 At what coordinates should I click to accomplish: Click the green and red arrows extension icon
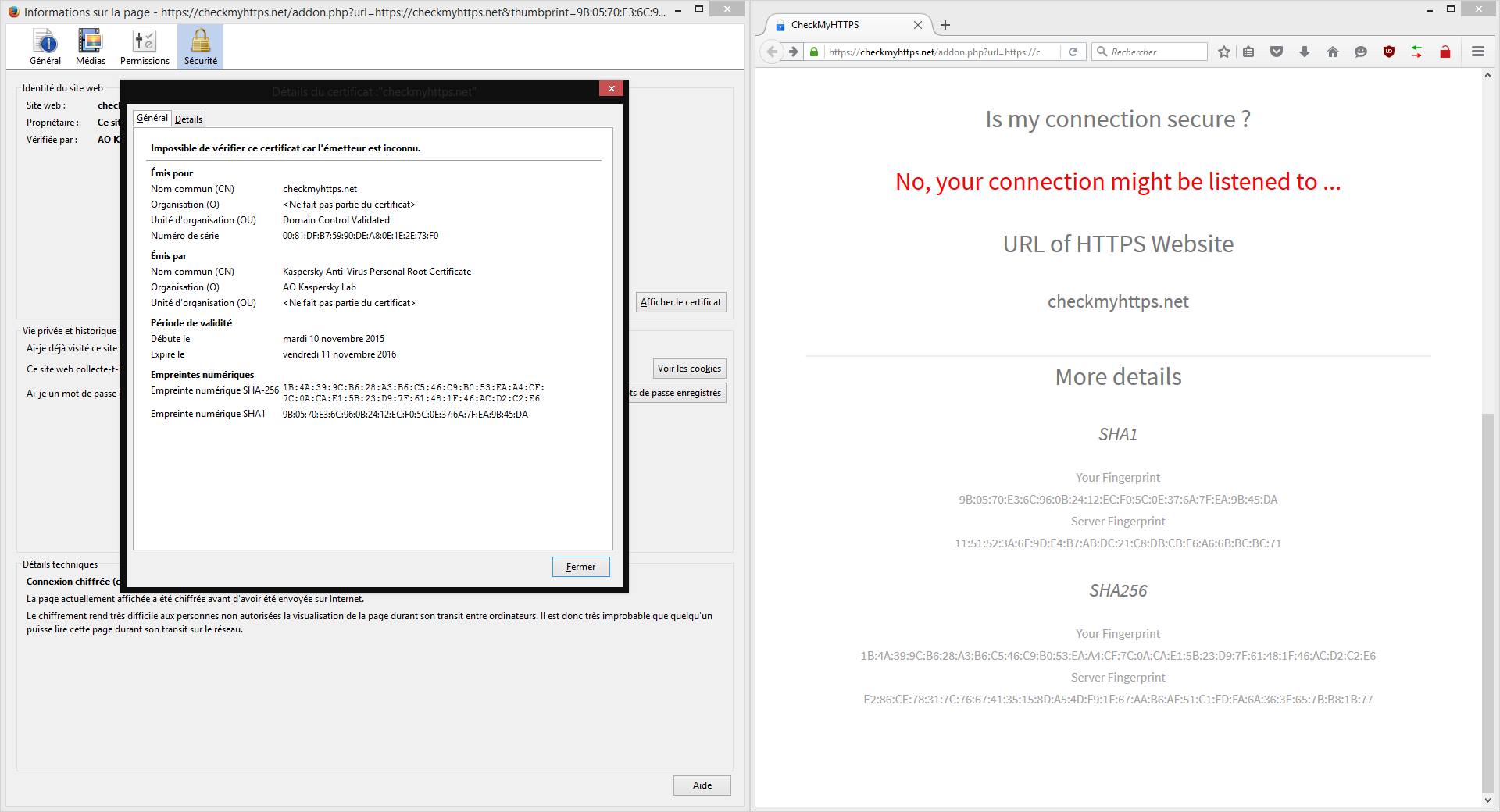[x=1417, y=52]
